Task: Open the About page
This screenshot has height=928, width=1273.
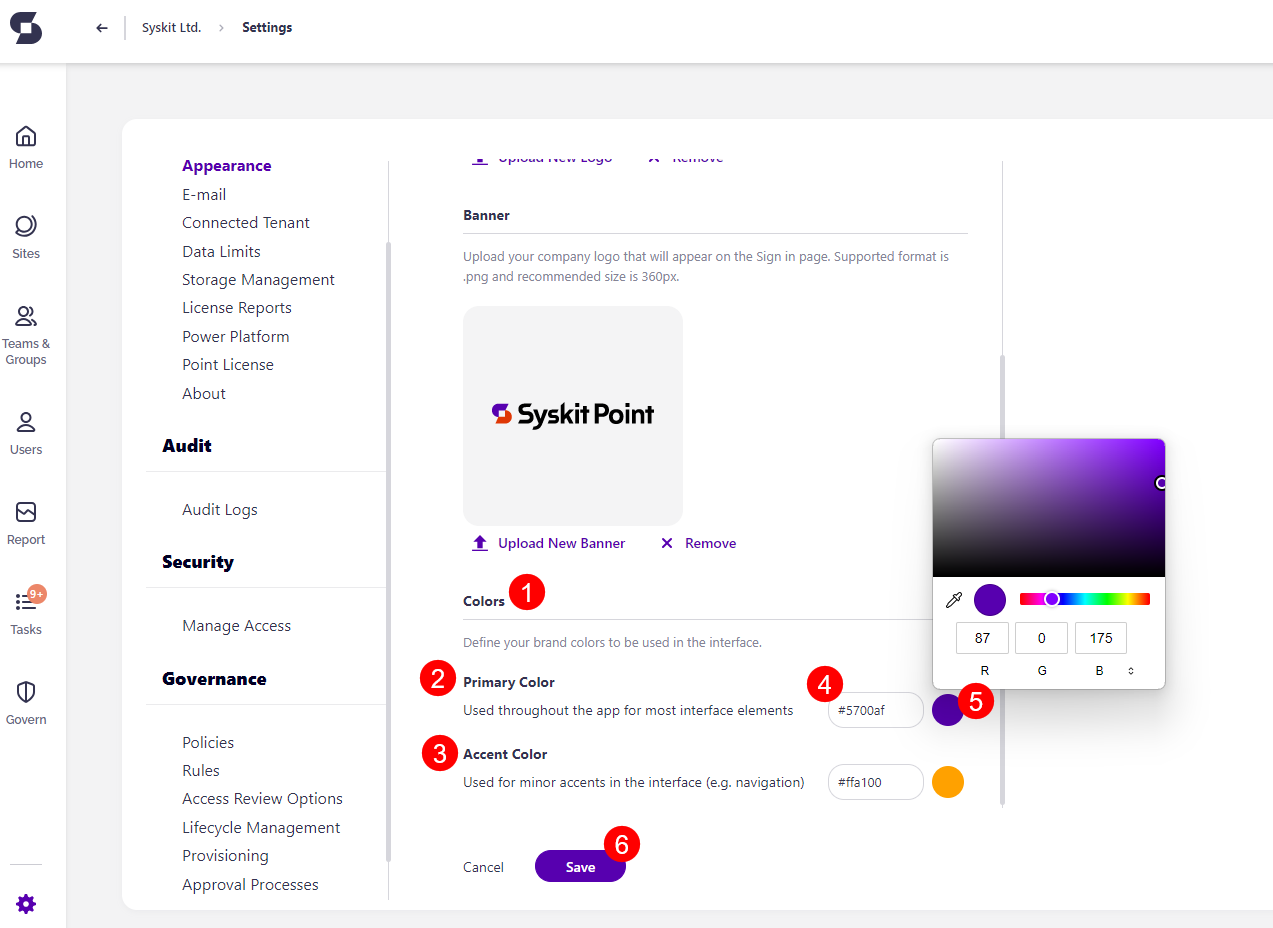Action: pos(204,393)
